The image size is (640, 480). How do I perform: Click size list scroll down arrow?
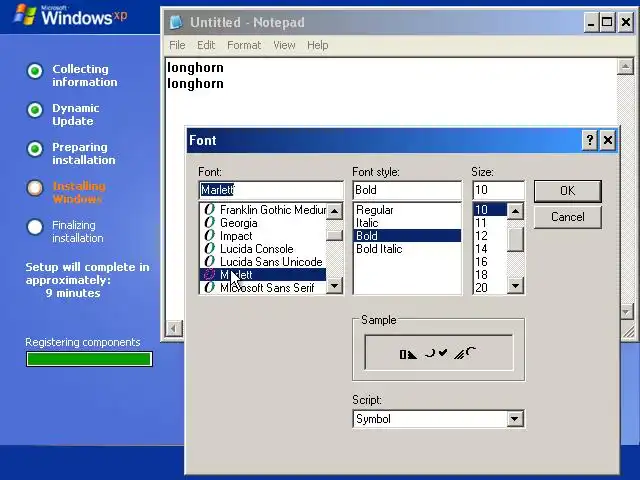pos(516,285)
